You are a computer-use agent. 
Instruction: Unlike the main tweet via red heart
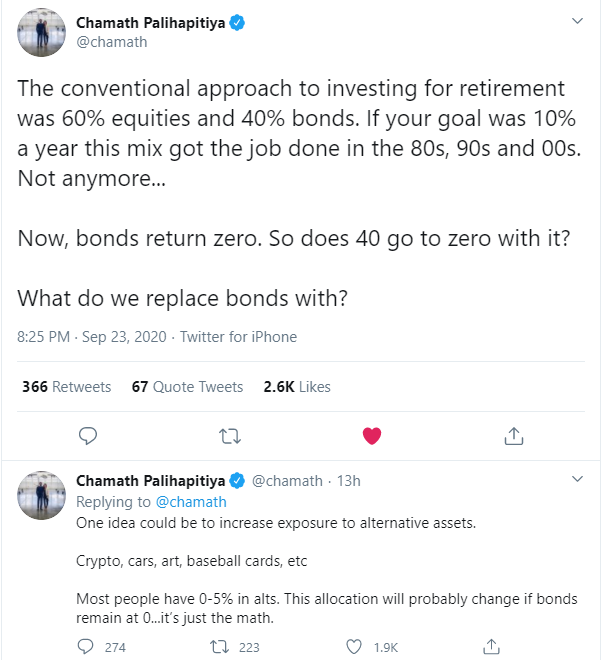point(372,436)
